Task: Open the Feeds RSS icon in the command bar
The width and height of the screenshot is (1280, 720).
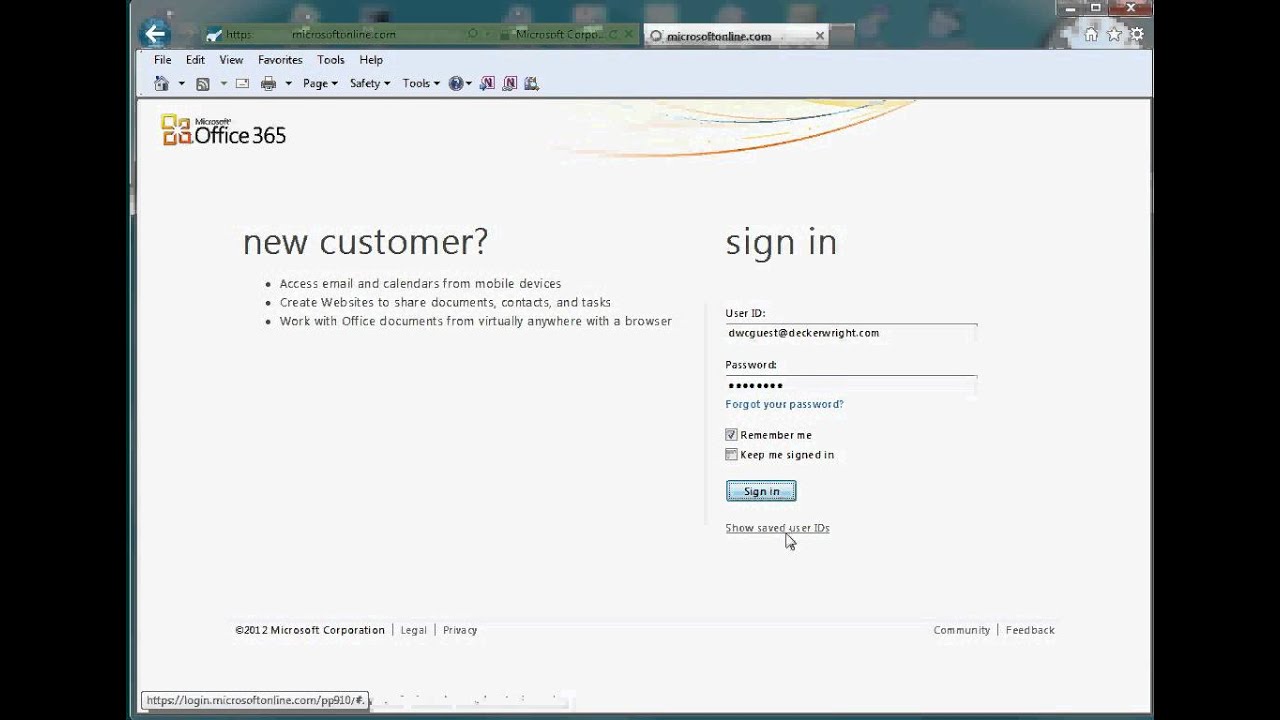Action: (203, 84)
